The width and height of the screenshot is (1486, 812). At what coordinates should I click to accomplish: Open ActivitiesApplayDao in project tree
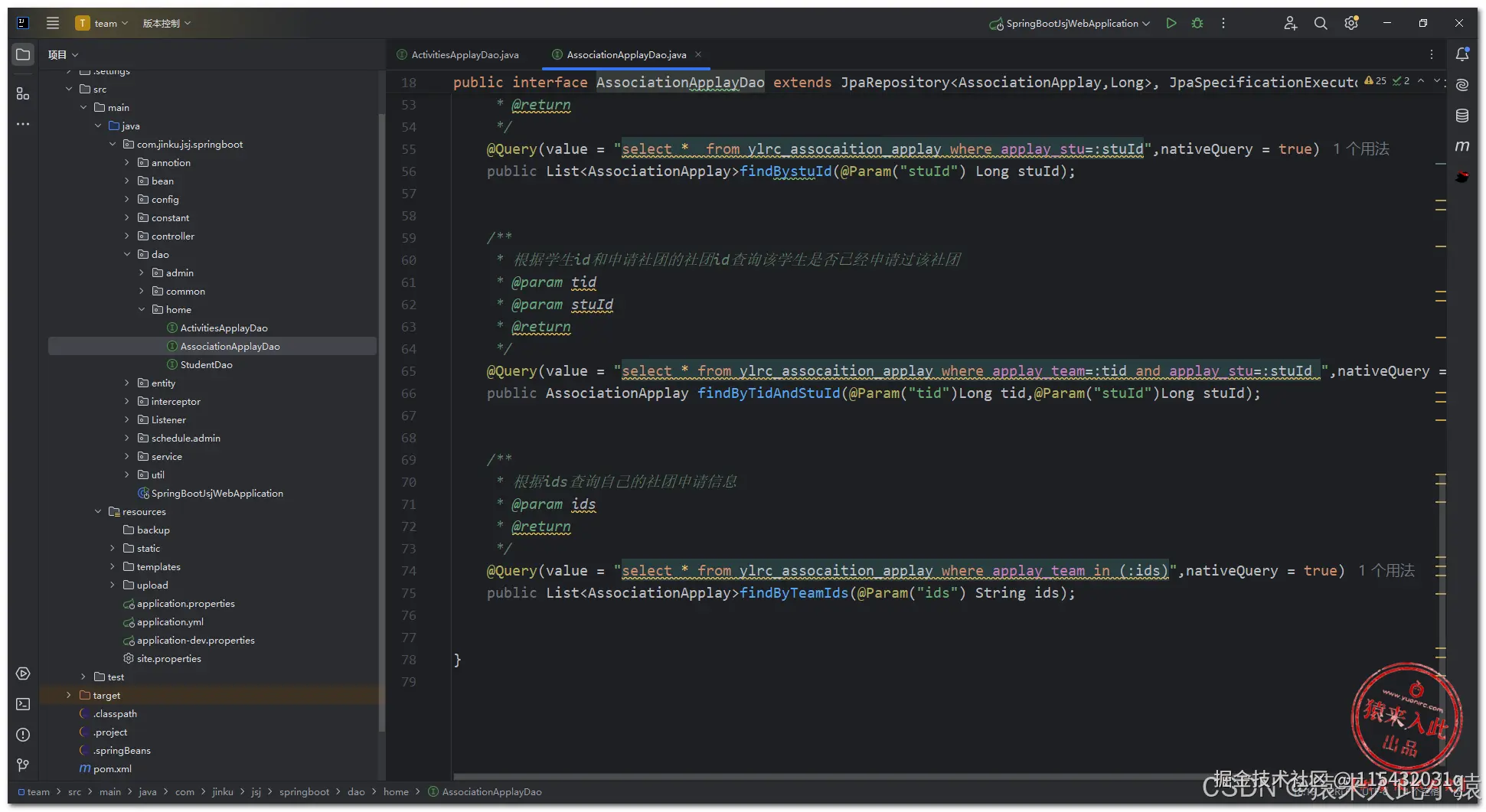[x=217, y=328]
